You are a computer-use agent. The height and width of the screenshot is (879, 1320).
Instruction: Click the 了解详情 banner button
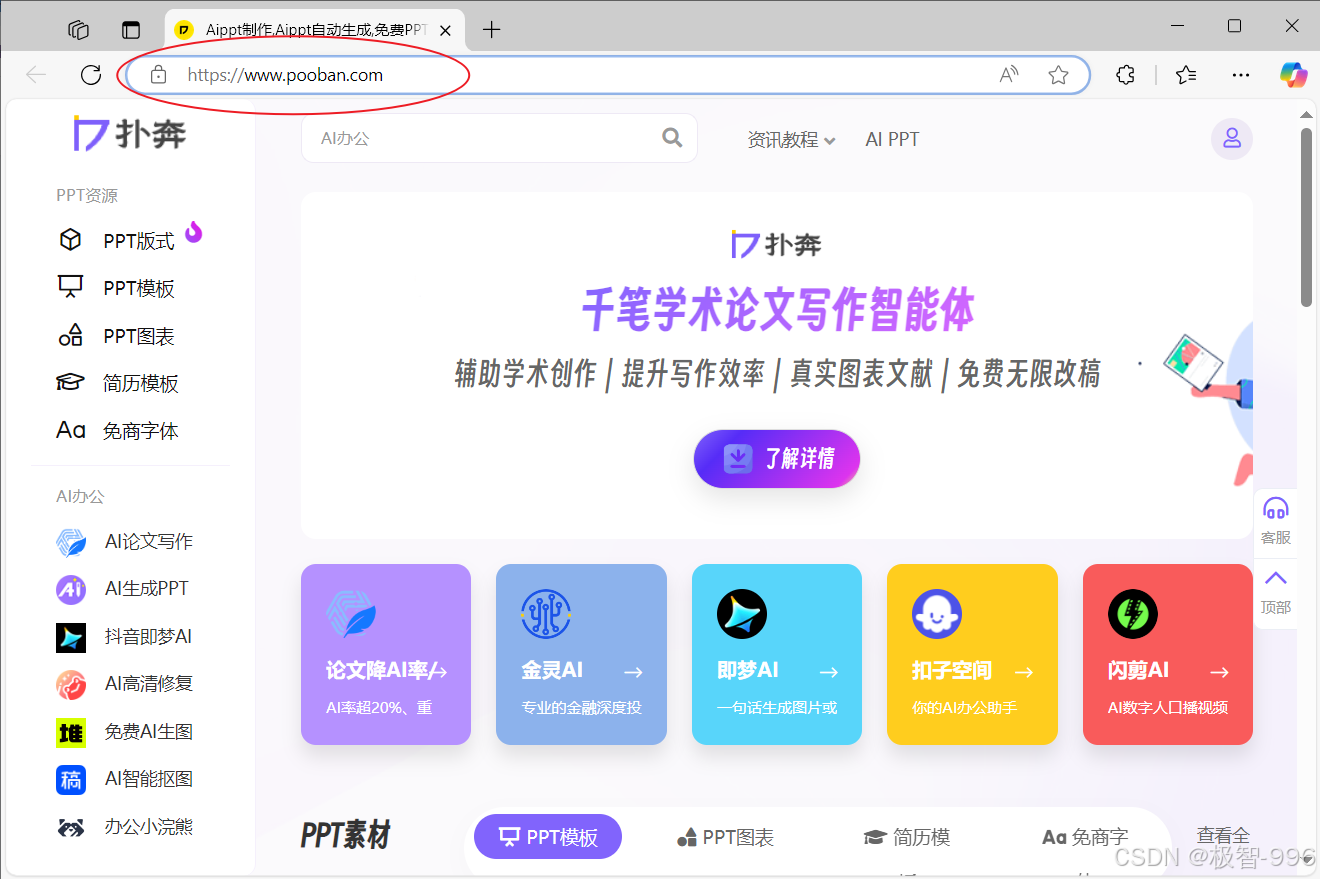[x=777, y=459]
